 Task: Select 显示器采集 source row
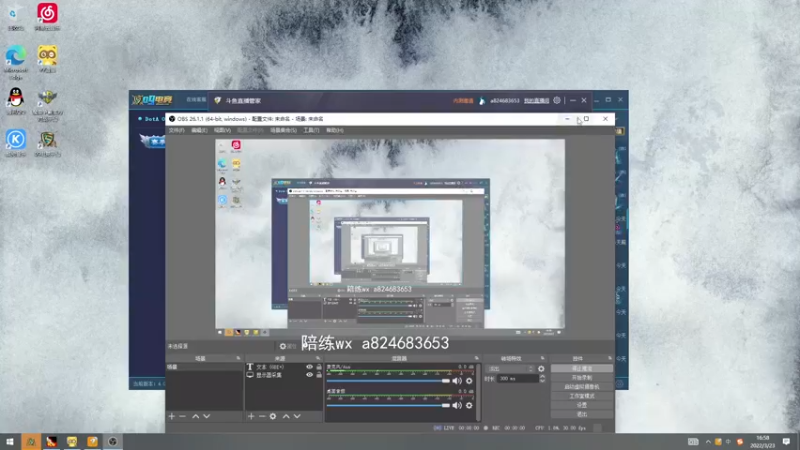pyautogui.click(x=284, y=375)
